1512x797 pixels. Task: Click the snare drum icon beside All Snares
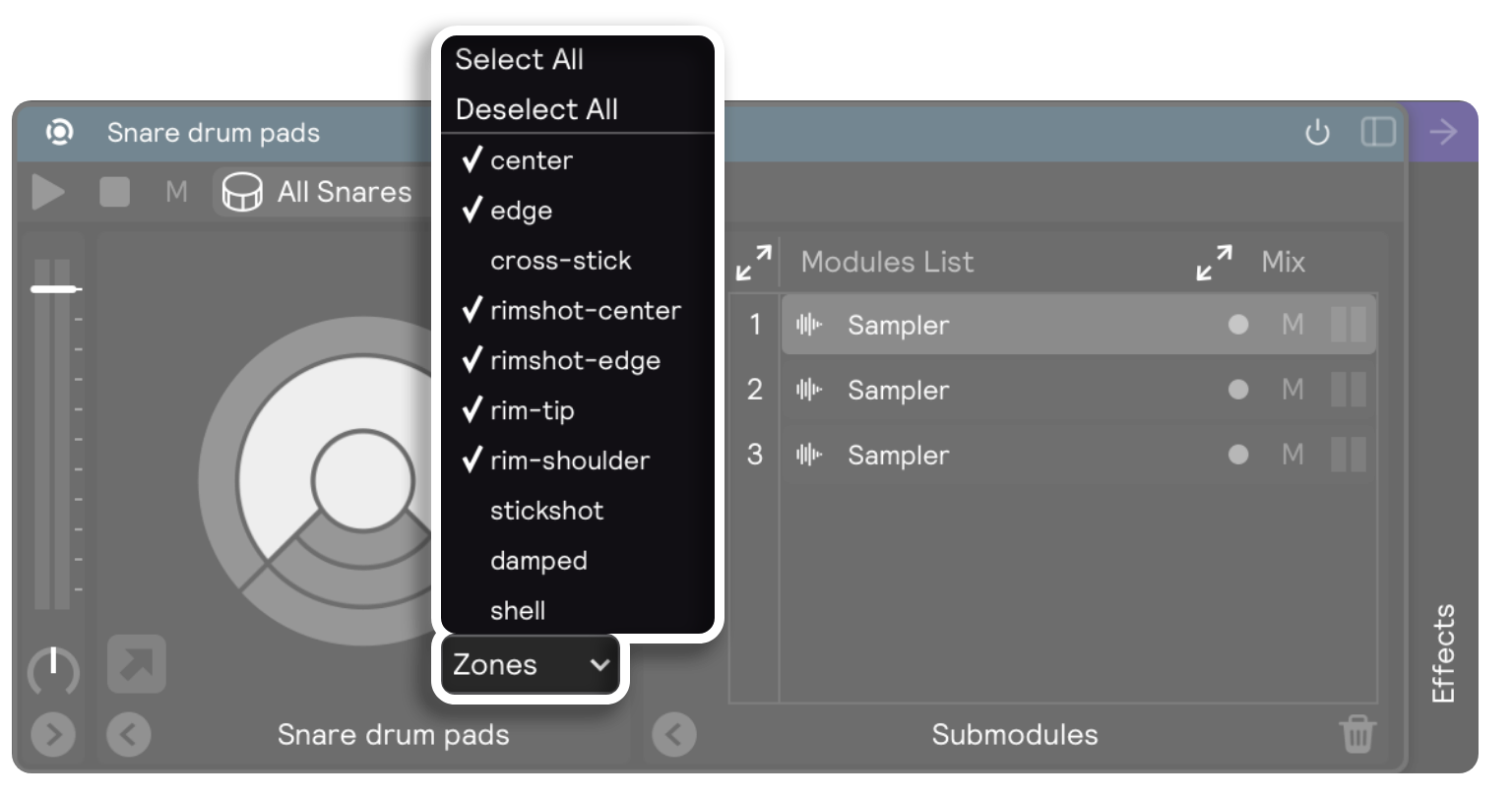click(x=241, y=192)
